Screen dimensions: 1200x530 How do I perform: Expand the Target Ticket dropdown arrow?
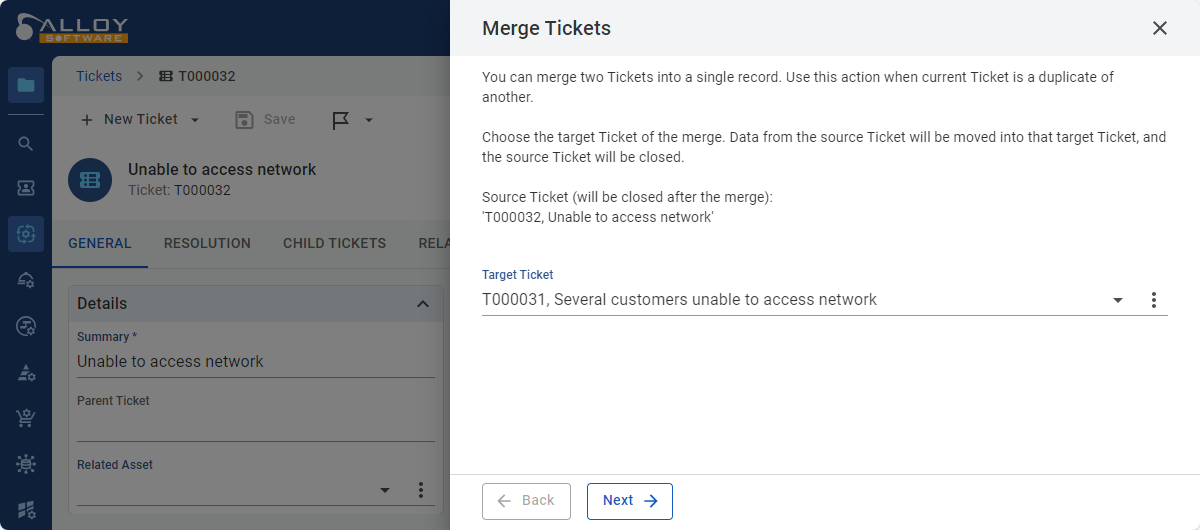(1118, 300)
